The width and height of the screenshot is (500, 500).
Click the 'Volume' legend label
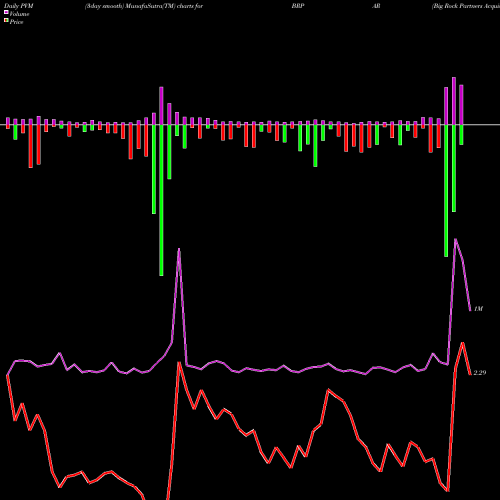[x=19, y=14]
